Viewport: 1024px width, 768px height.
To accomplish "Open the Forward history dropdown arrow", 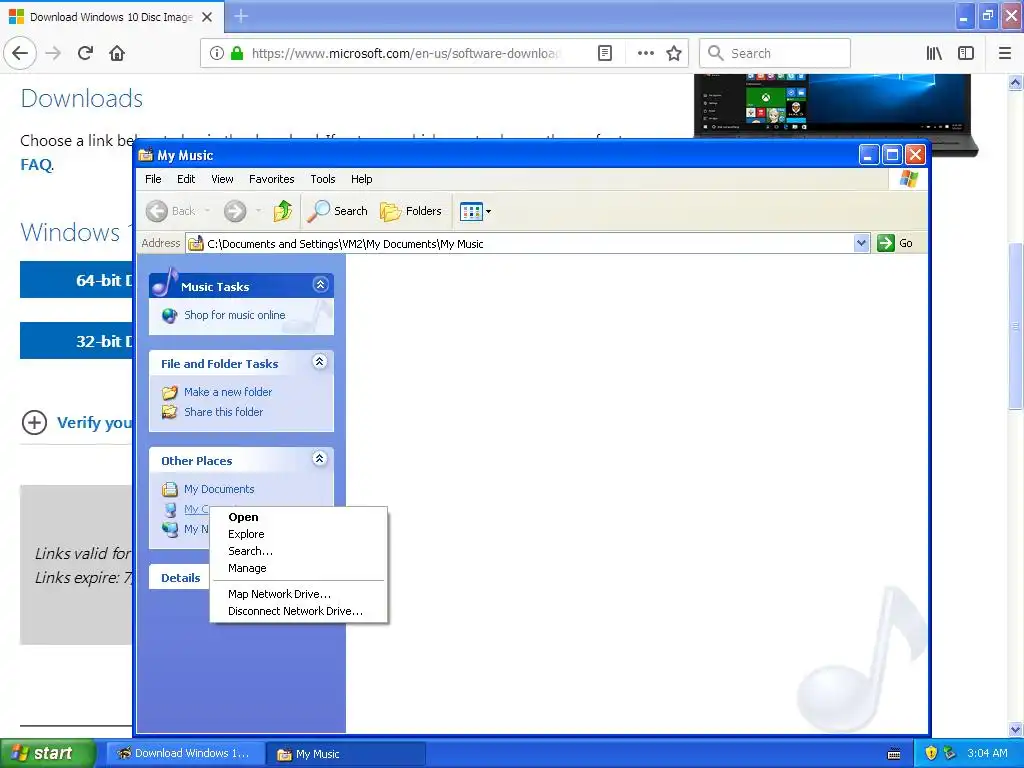I will click(x=259, y=211).
